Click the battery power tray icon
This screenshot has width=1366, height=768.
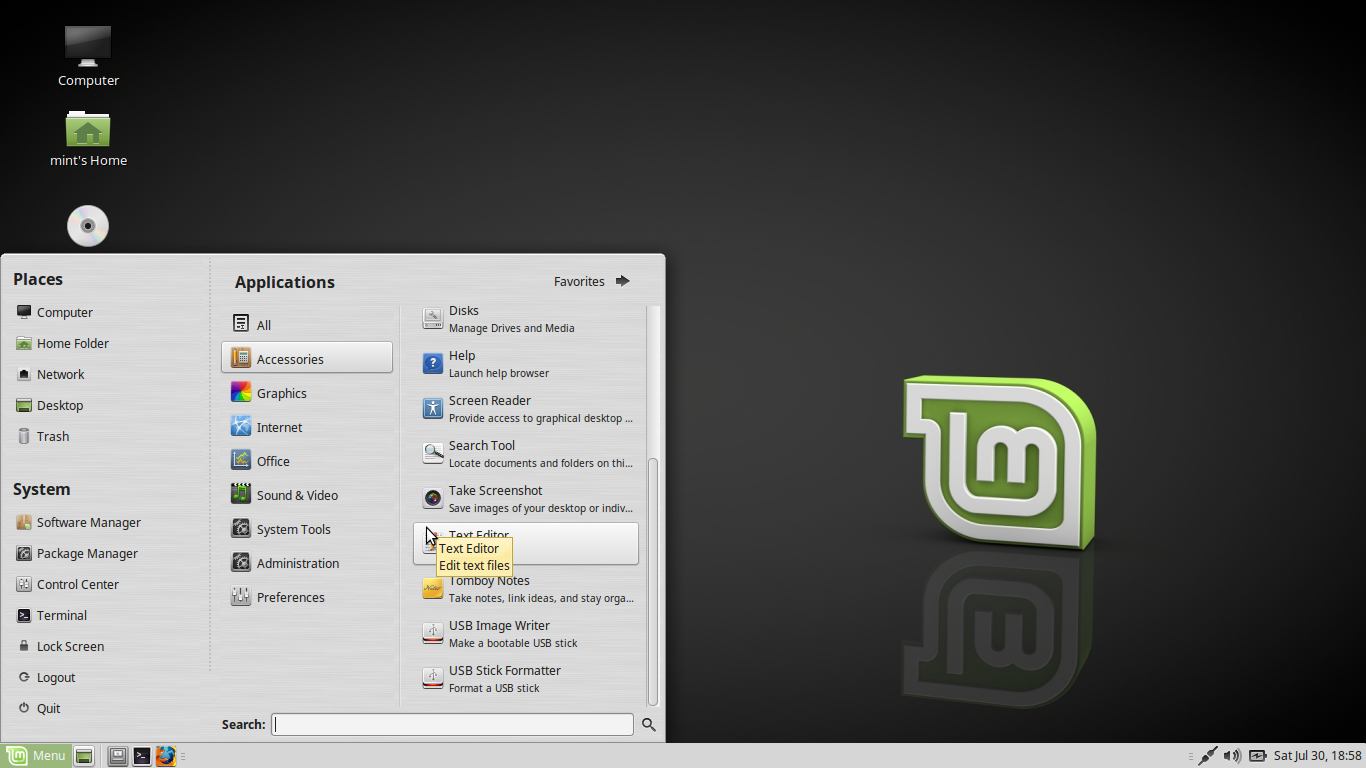(x=1257, y=756)
